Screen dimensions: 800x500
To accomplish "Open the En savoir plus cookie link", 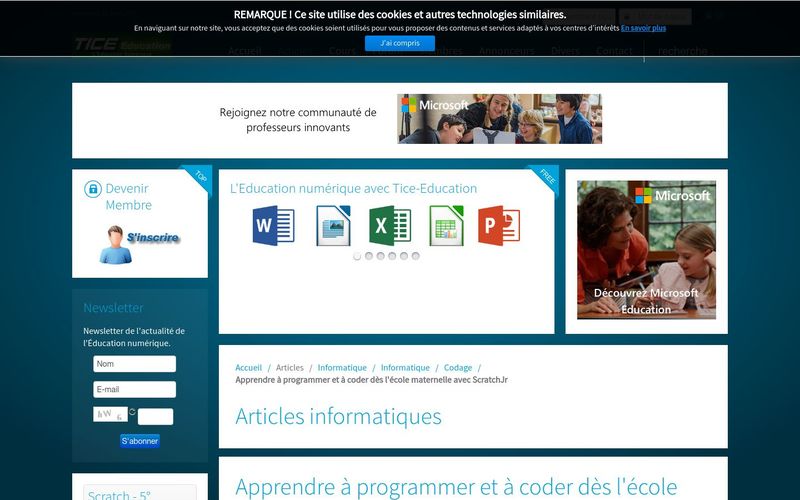I will [643, 28].
